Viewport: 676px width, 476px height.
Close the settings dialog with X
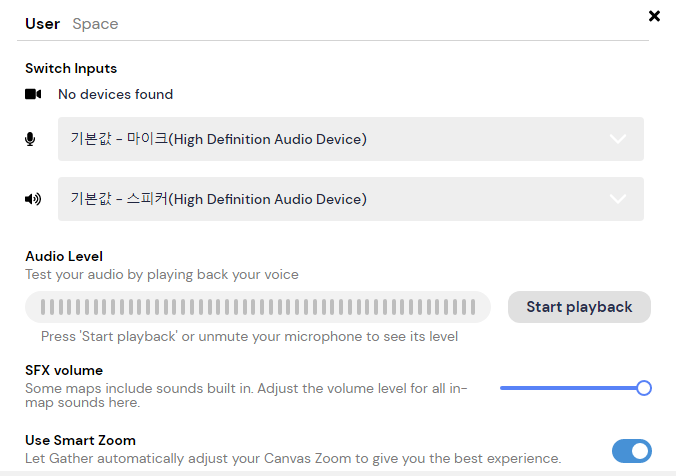click(654, 16)
